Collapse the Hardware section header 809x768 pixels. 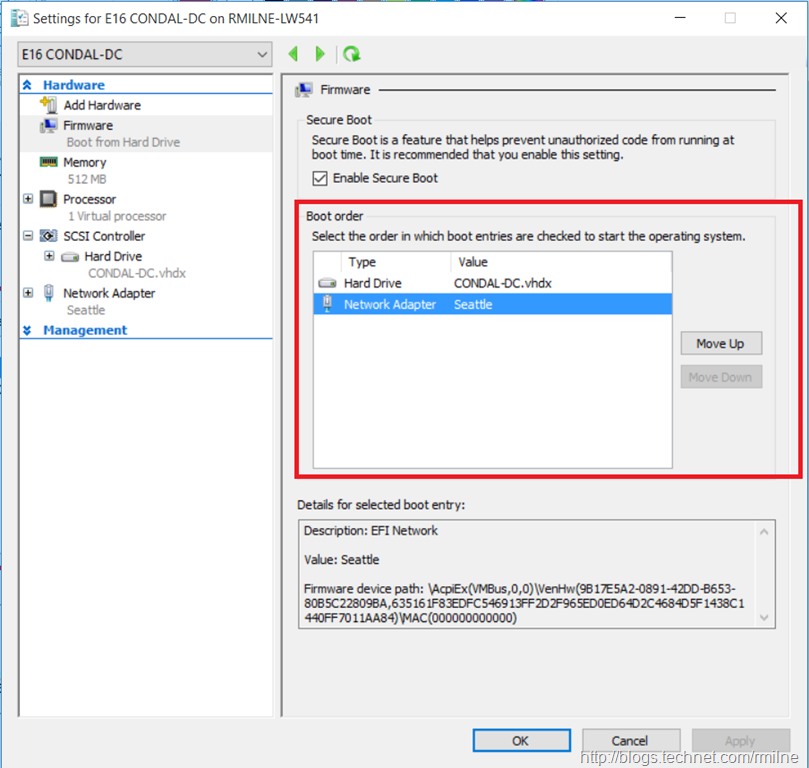coord(28,86)
